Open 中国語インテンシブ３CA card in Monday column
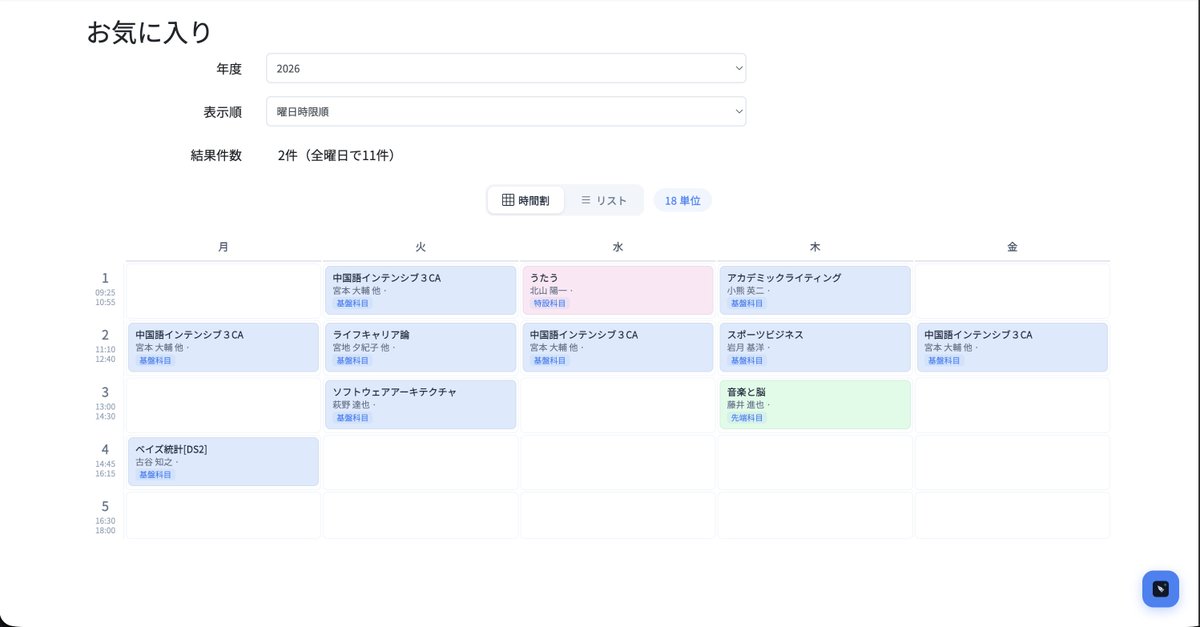The image size is (1200, 627). pos(223,347)
